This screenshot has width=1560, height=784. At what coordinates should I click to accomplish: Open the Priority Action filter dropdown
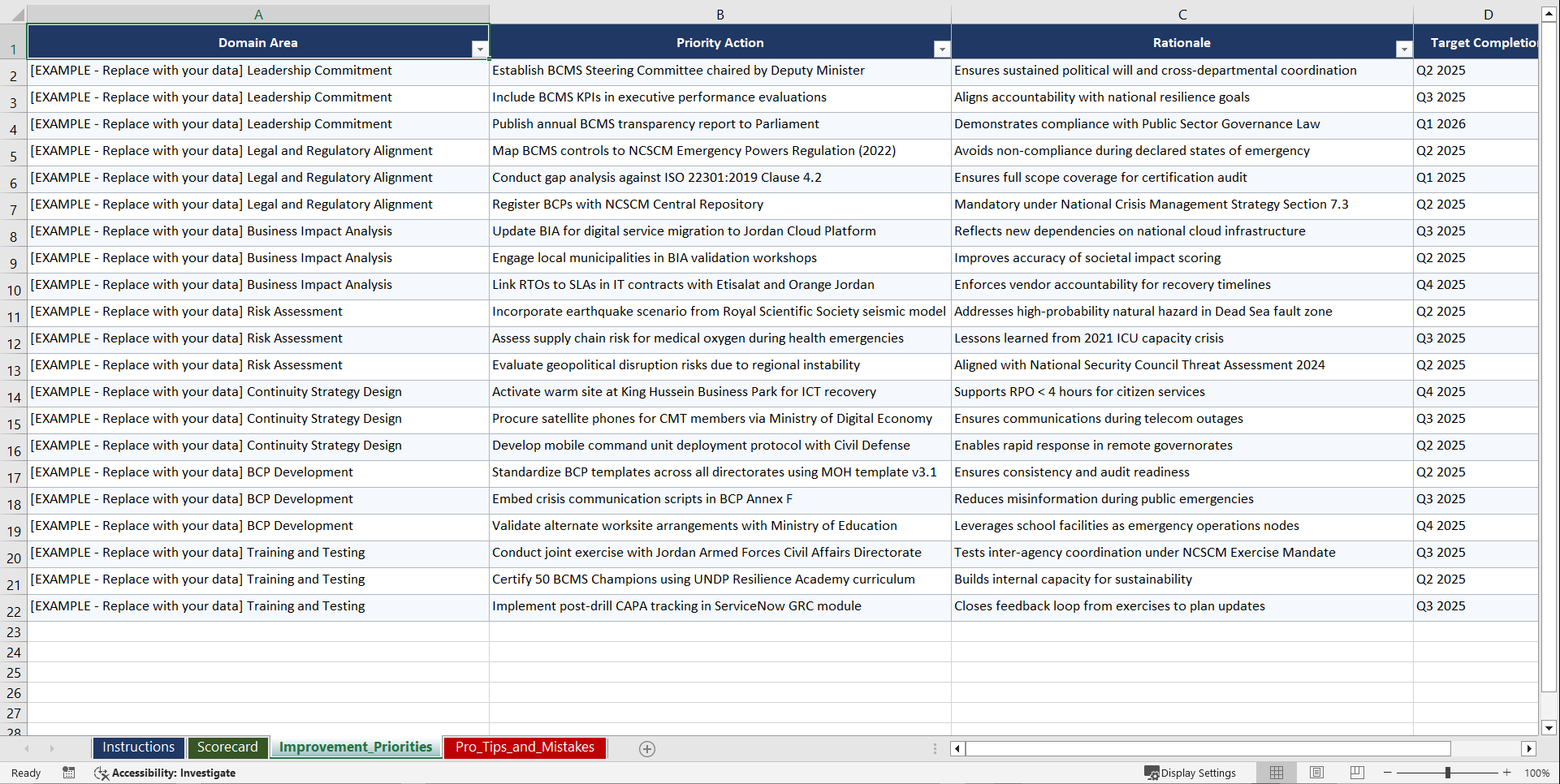942,49
